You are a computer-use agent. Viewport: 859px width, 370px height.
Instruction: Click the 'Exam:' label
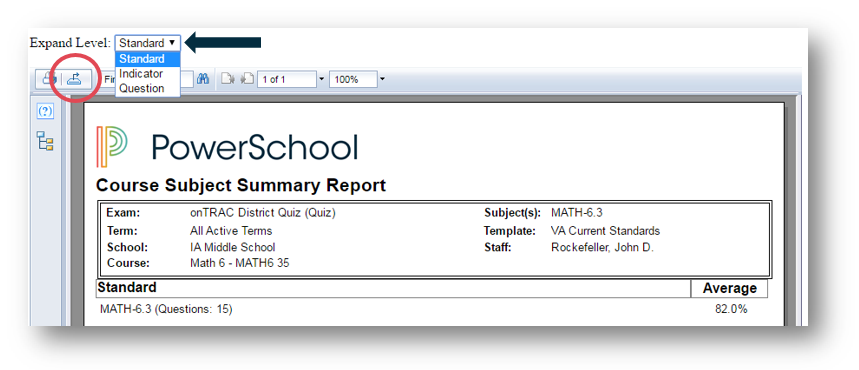point(123,213)
